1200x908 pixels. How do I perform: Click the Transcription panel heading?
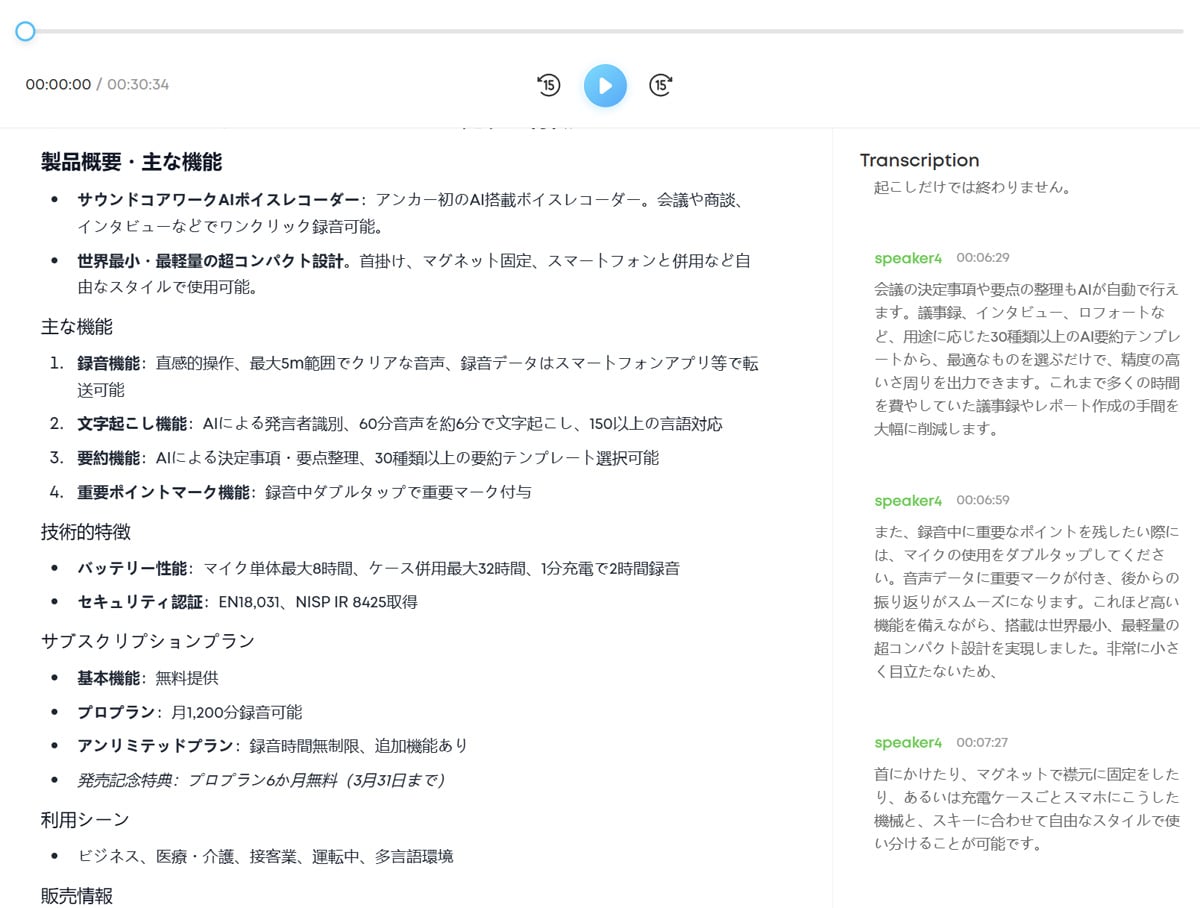(x=919, y=160)
